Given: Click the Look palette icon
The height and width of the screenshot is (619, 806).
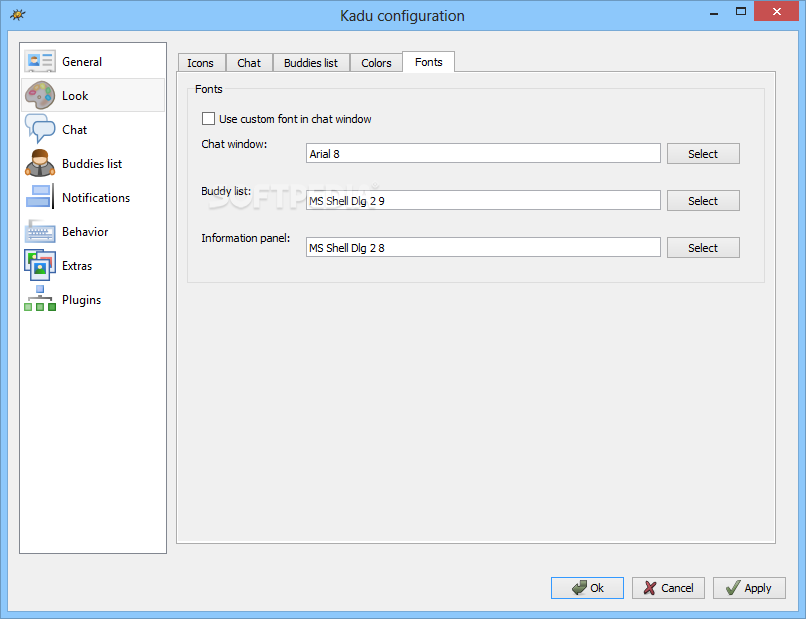Looking at the screenshot, I should tap(40, 95).
